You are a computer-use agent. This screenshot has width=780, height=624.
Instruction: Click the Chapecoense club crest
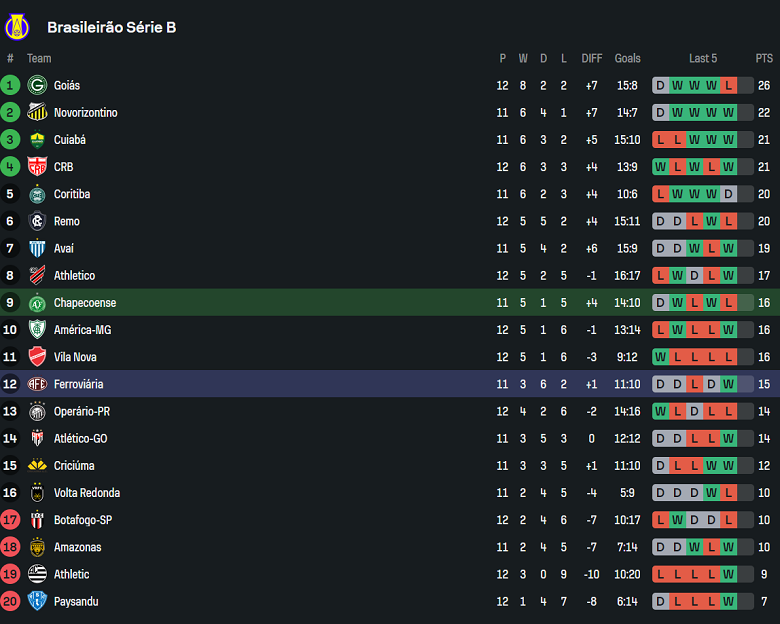click(38, 303)
